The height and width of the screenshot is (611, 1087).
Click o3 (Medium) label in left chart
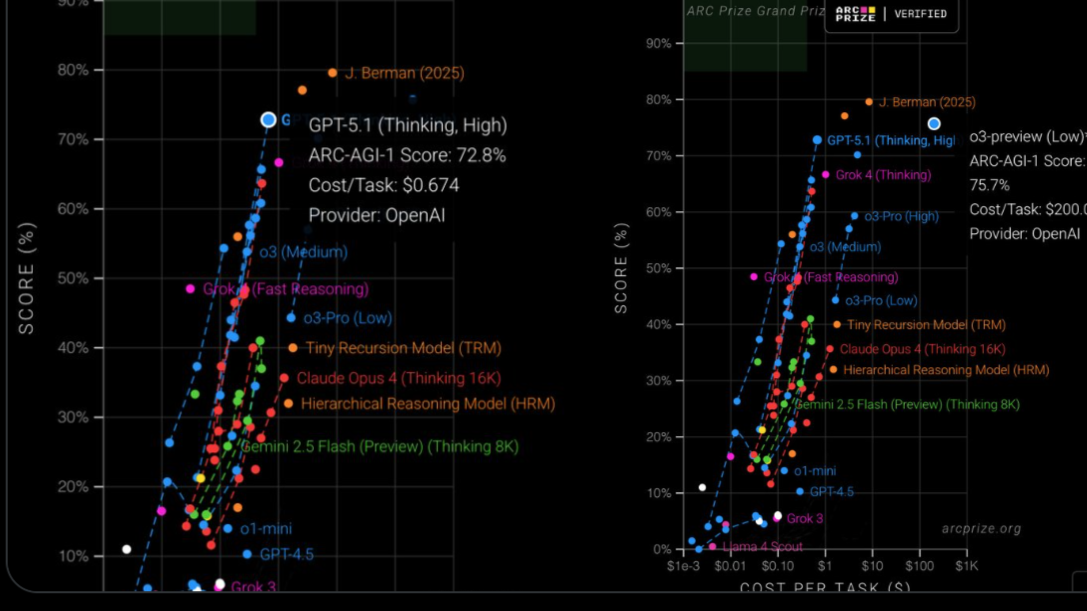point(303,253)
